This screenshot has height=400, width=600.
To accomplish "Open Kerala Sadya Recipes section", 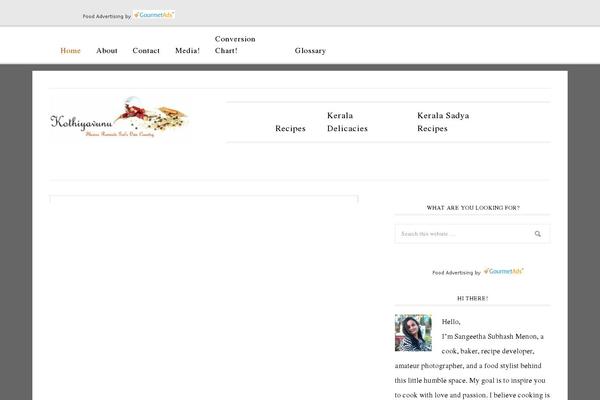I will click(x=443, y=122).
